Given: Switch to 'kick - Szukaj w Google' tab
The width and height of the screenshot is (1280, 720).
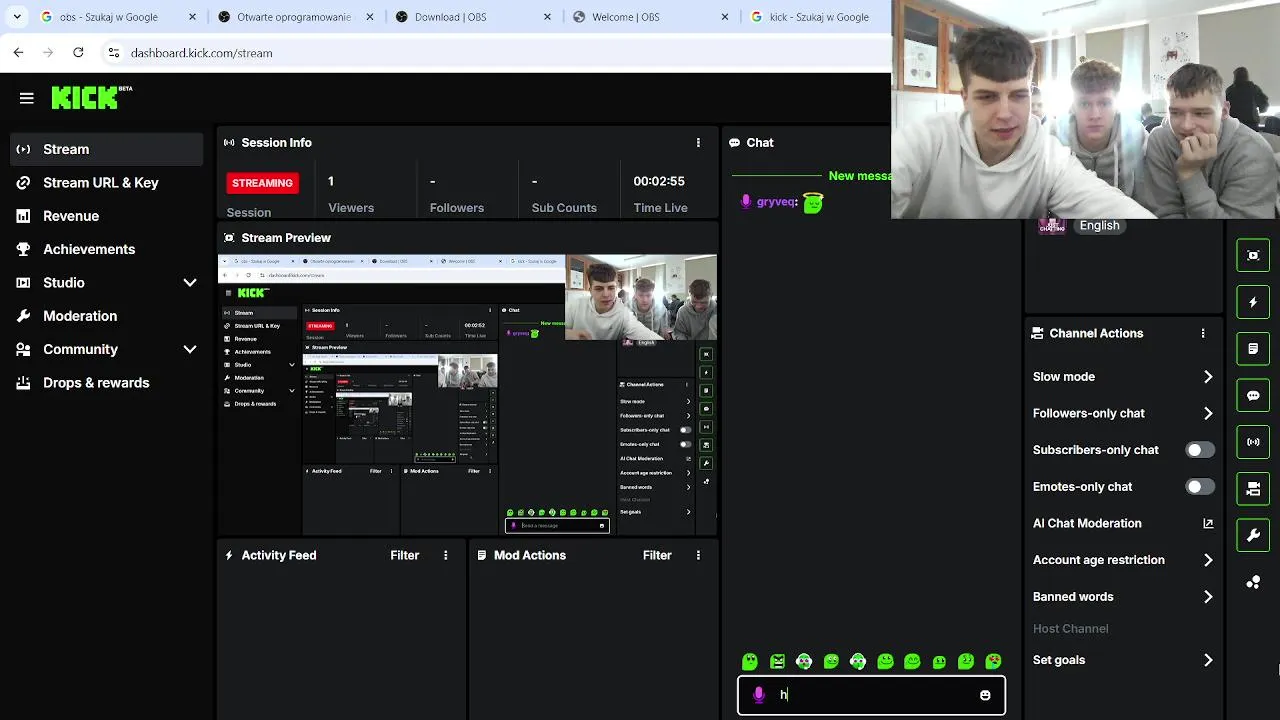Looking at the screenshot, I should click(818, 17).
